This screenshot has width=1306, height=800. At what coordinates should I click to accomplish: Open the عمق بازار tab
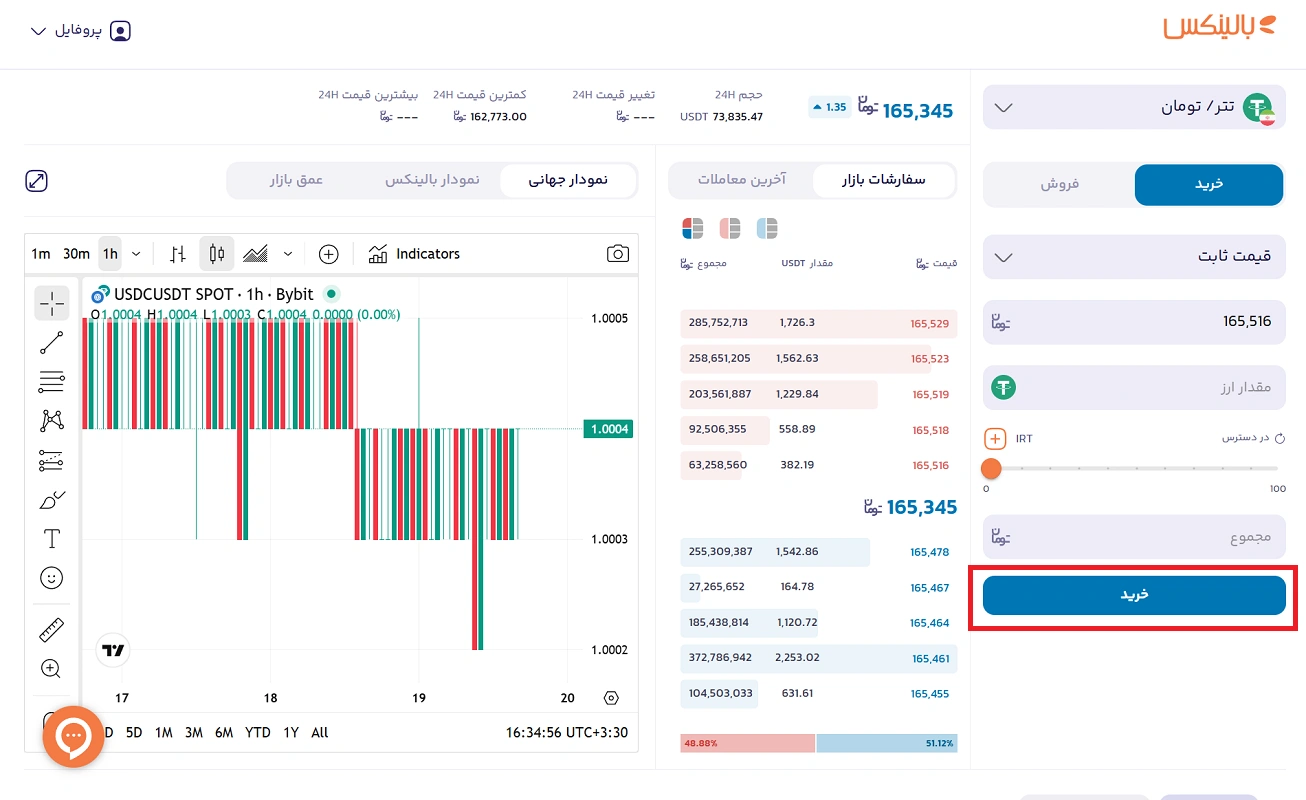tap(296, 180)
